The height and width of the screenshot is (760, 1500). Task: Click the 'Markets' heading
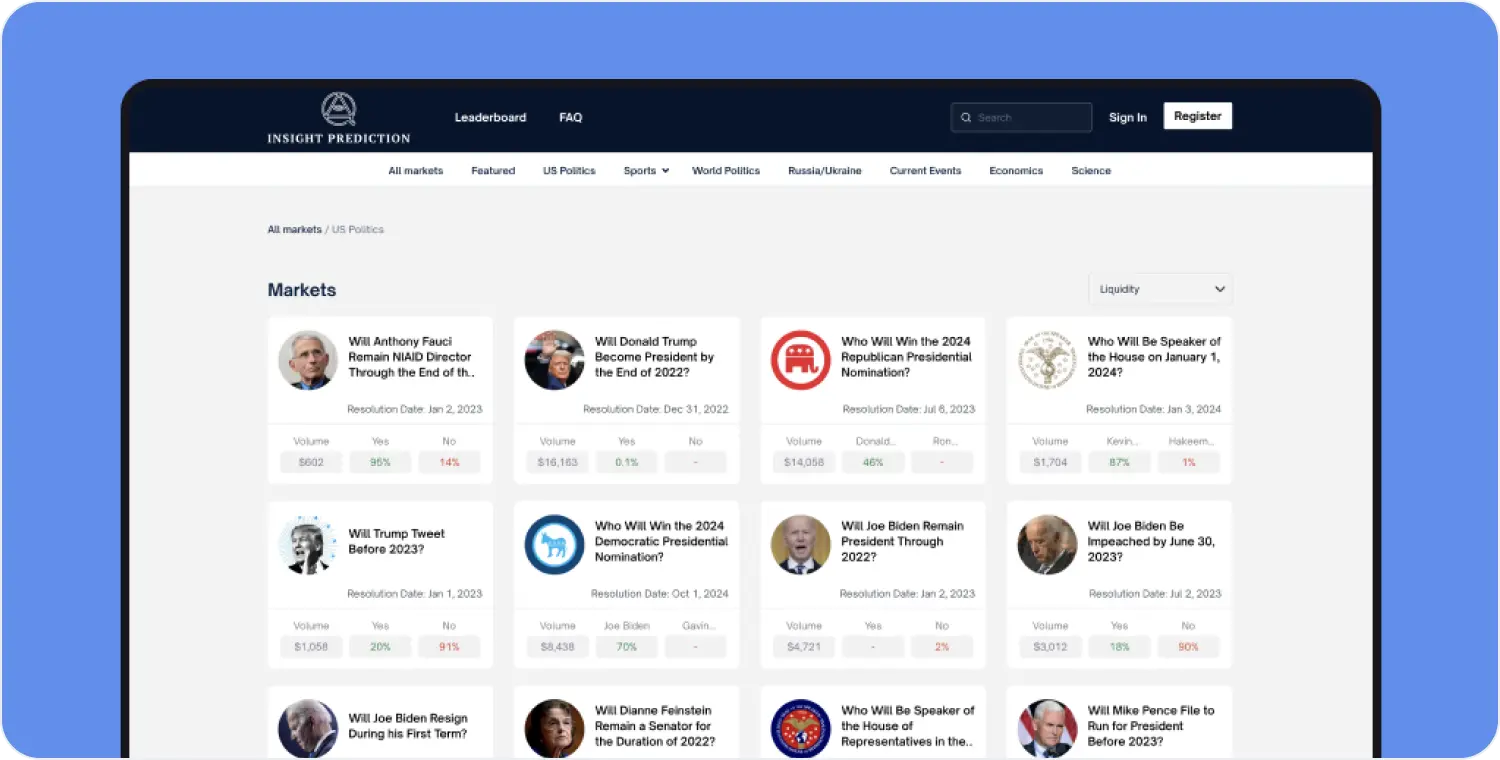302,290
